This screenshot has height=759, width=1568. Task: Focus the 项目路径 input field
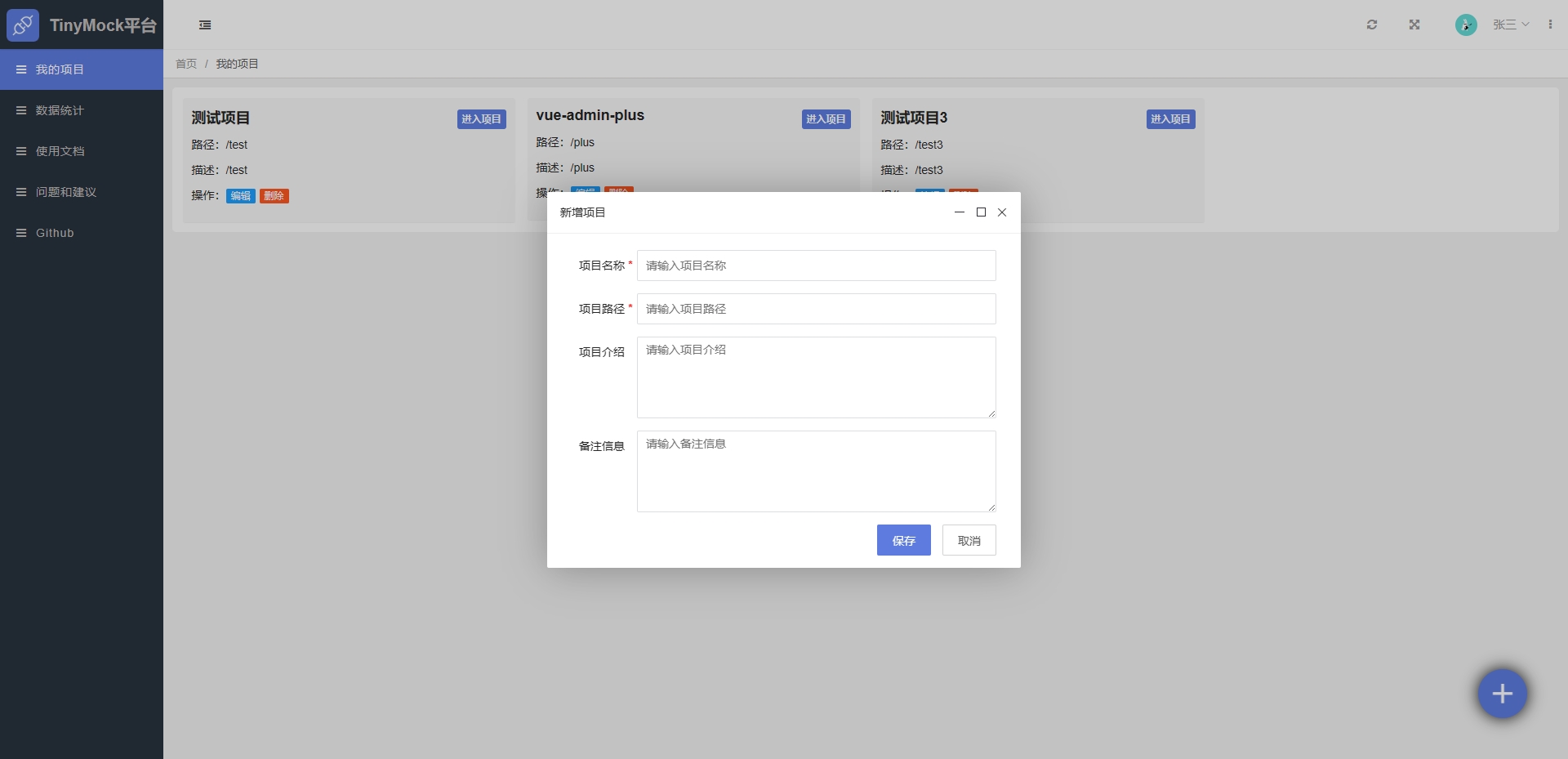point(817,309)
